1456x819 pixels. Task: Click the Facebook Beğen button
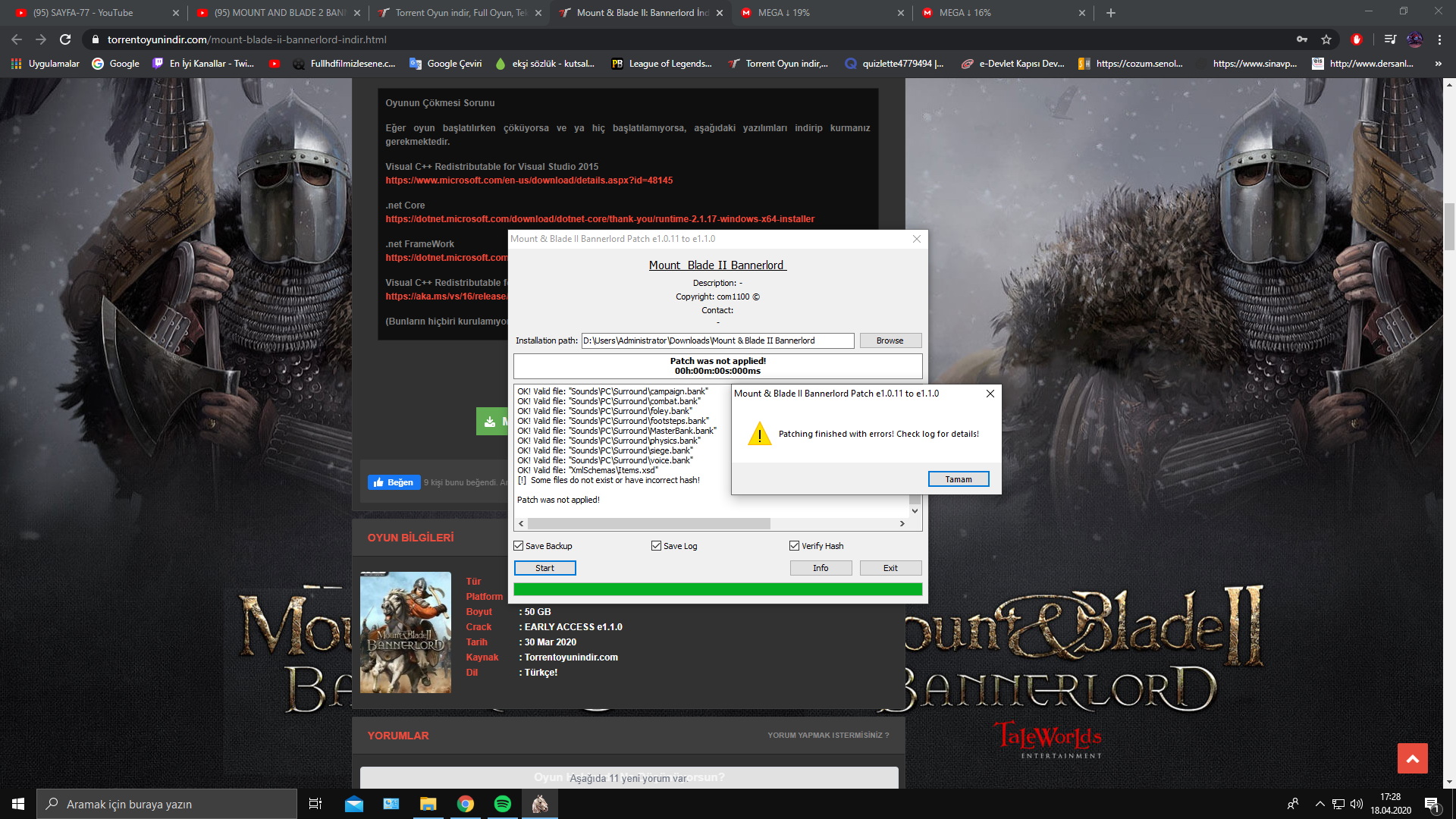(x=394, y=482)
